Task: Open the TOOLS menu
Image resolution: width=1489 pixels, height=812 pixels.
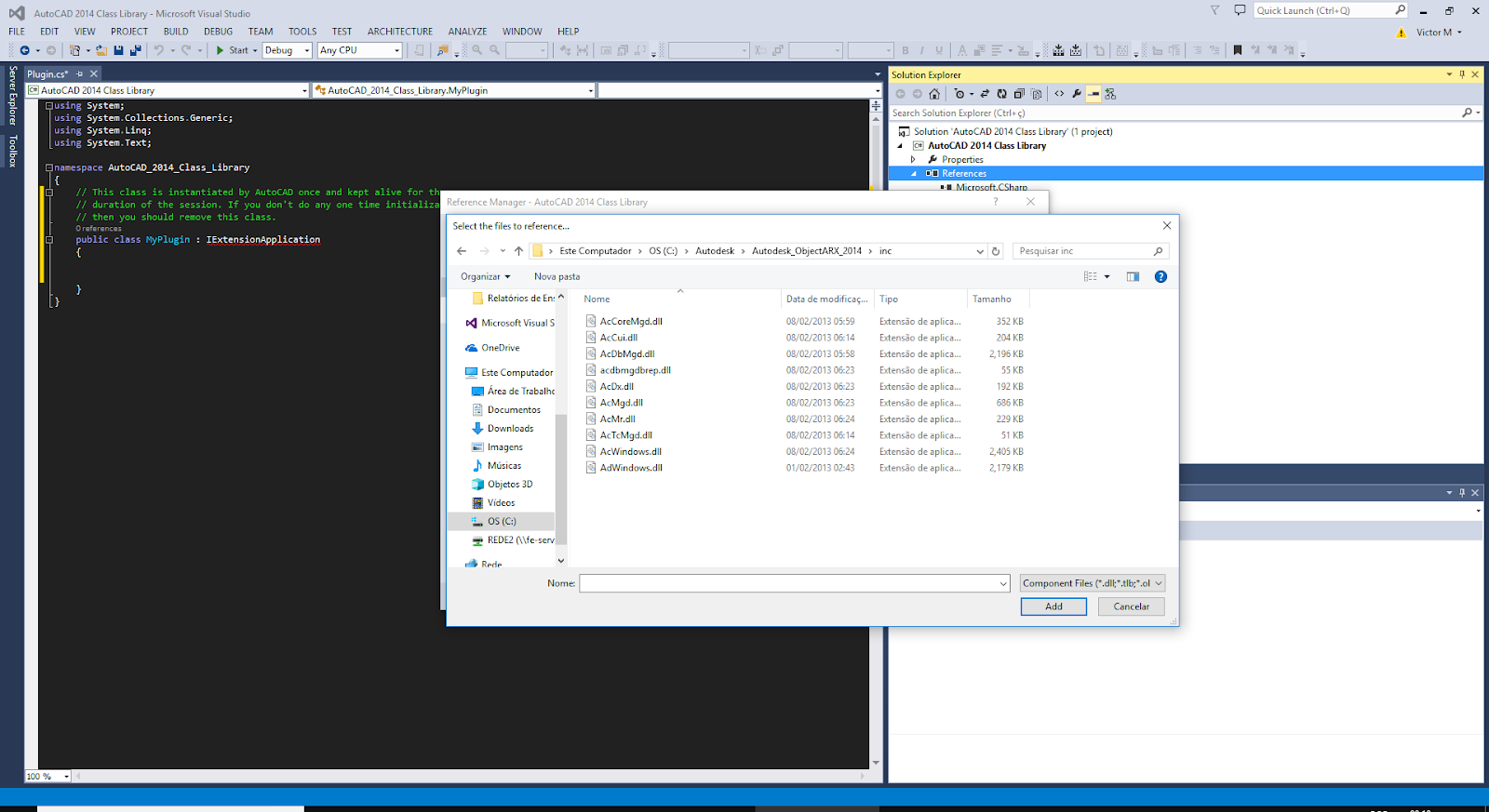Action: tap(302, 32)
